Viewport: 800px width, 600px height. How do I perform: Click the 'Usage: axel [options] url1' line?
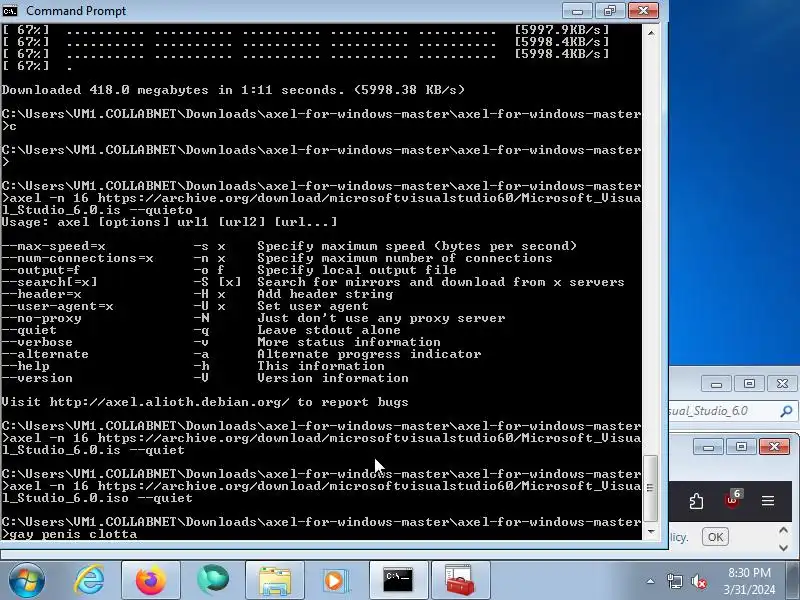[x=169, y=222]
